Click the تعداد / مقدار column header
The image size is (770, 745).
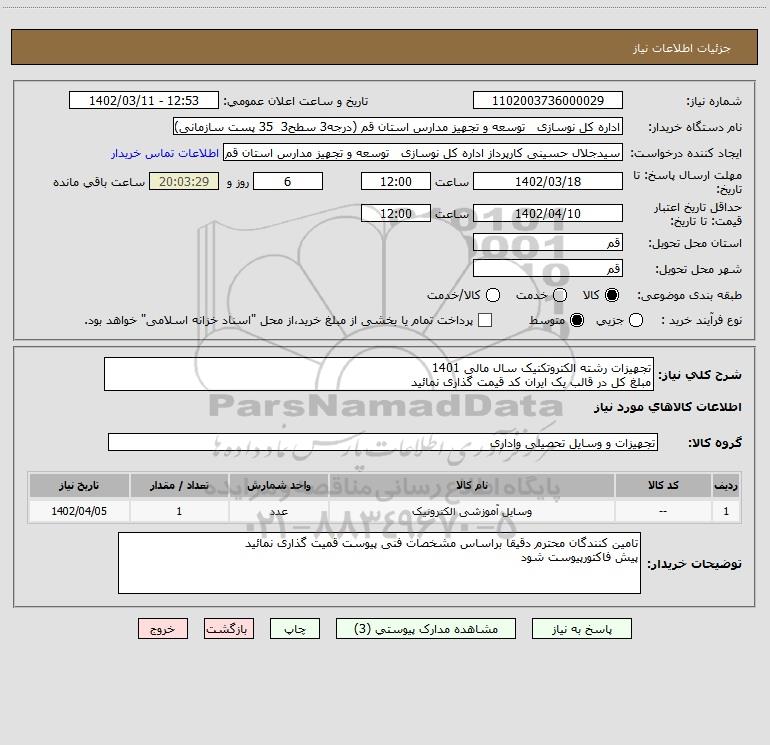[179, 485]
